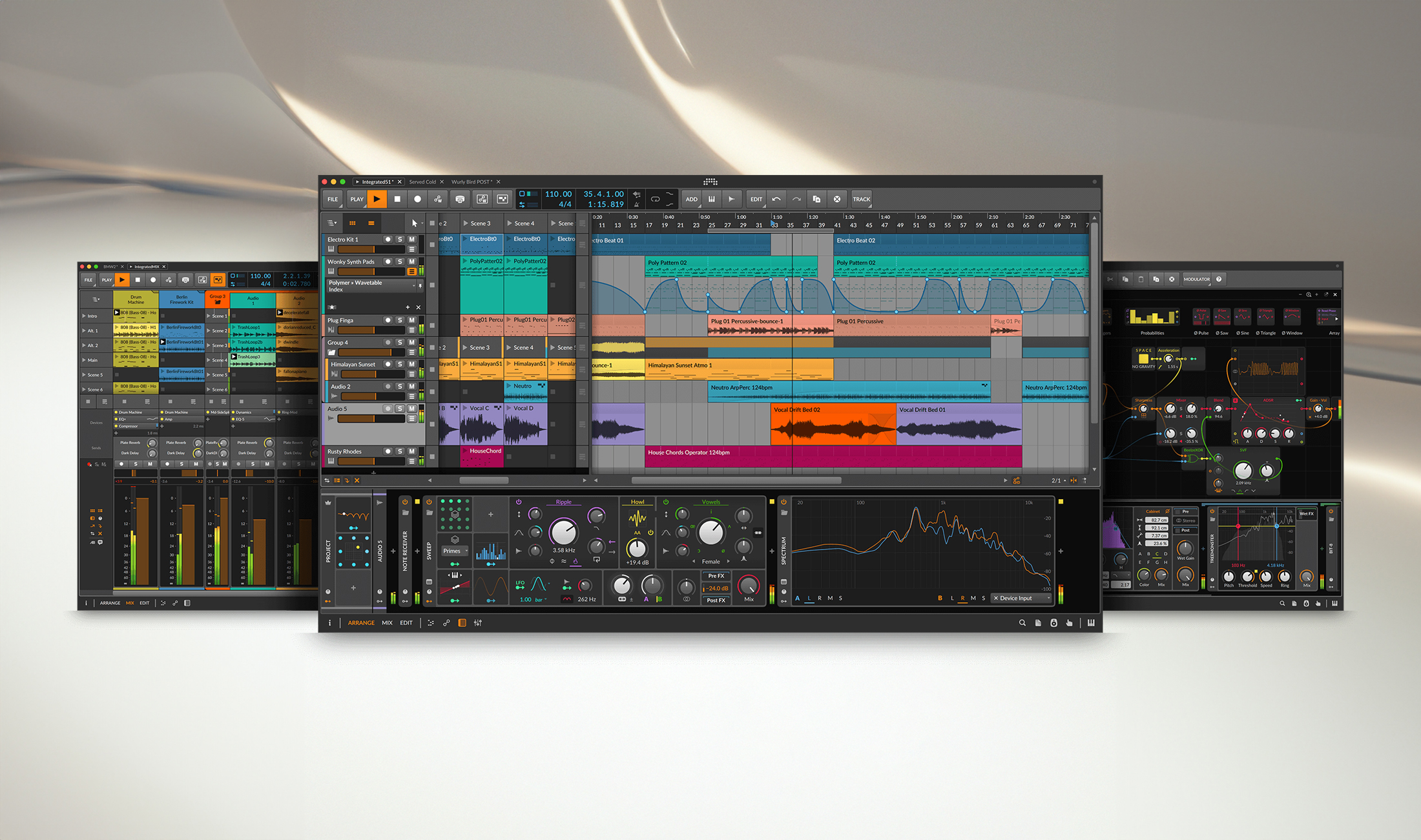Click the TRACK button in the toolbar
The width and height of the screenshot is (1421, 840).
coord(861,200)
